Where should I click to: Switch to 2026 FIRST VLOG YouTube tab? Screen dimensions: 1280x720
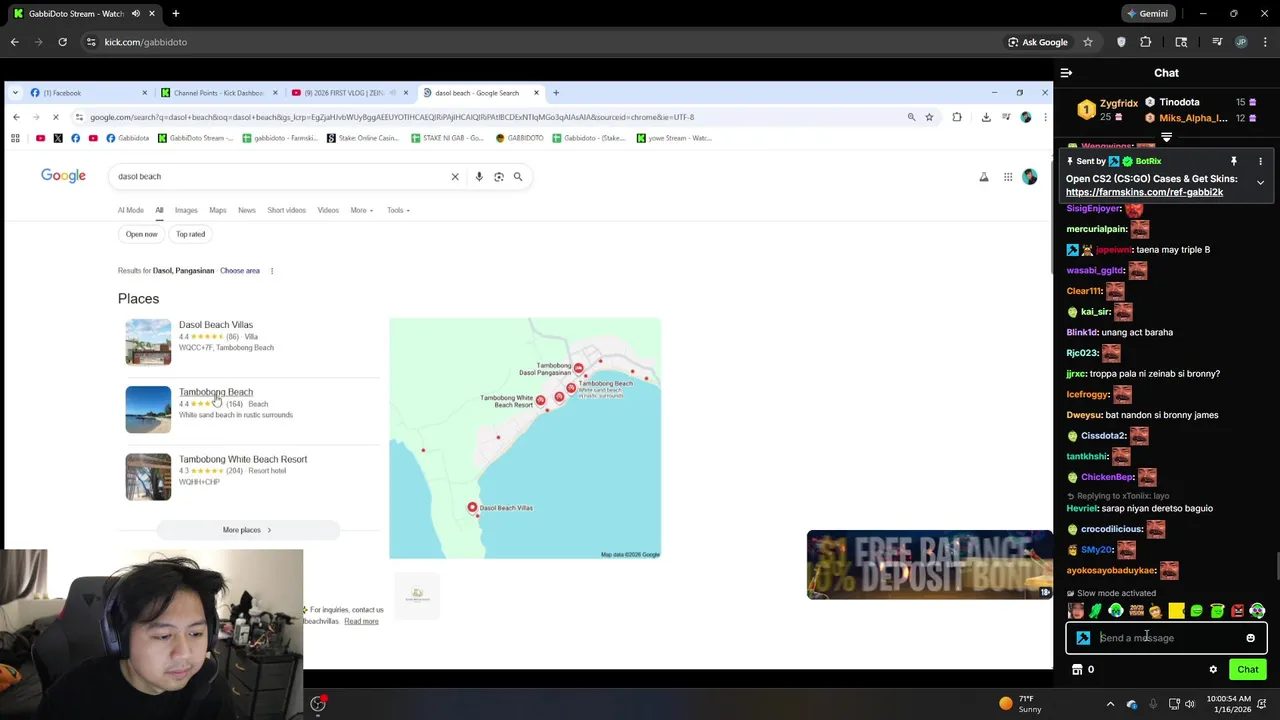tap(350, 93)
